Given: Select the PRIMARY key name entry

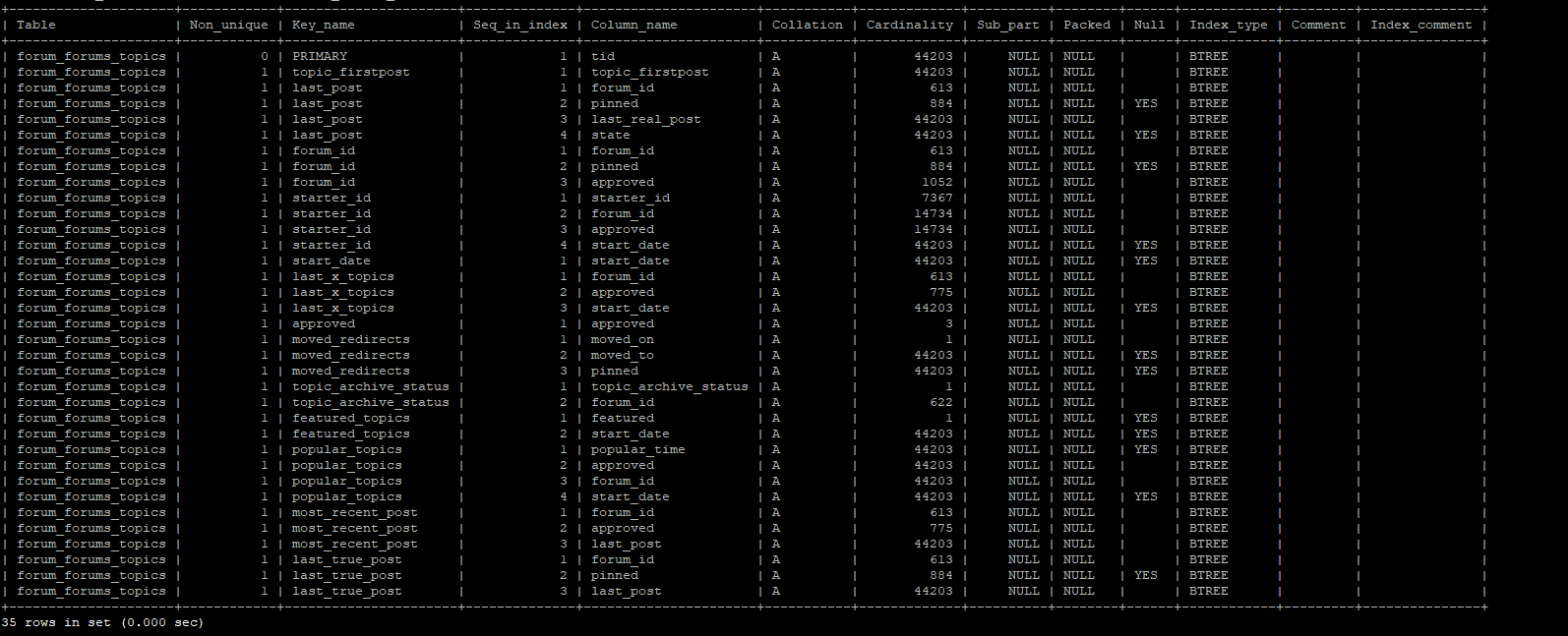Looking at the screenshot, I should [x=320, y=56].
